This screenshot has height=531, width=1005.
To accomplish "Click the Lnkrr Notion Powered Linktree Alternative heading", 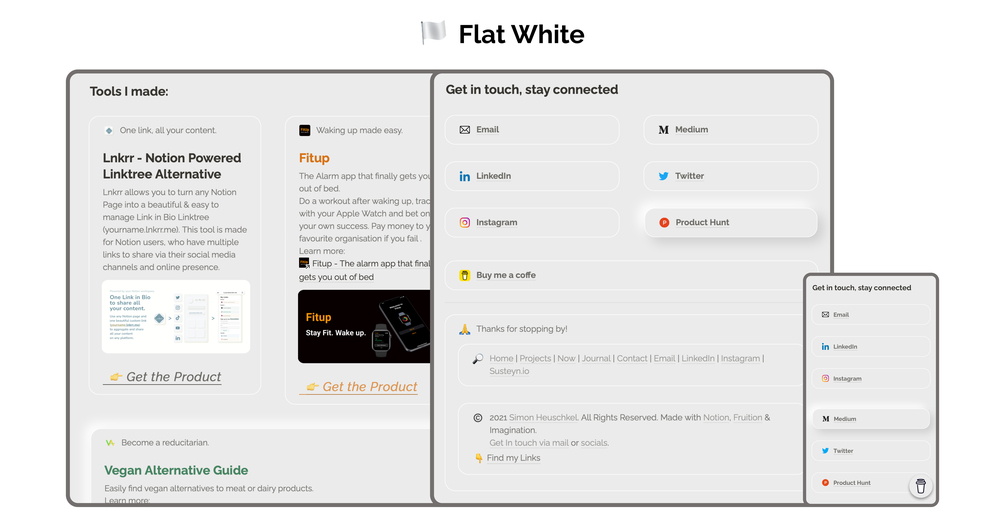I will coord(172,166).
